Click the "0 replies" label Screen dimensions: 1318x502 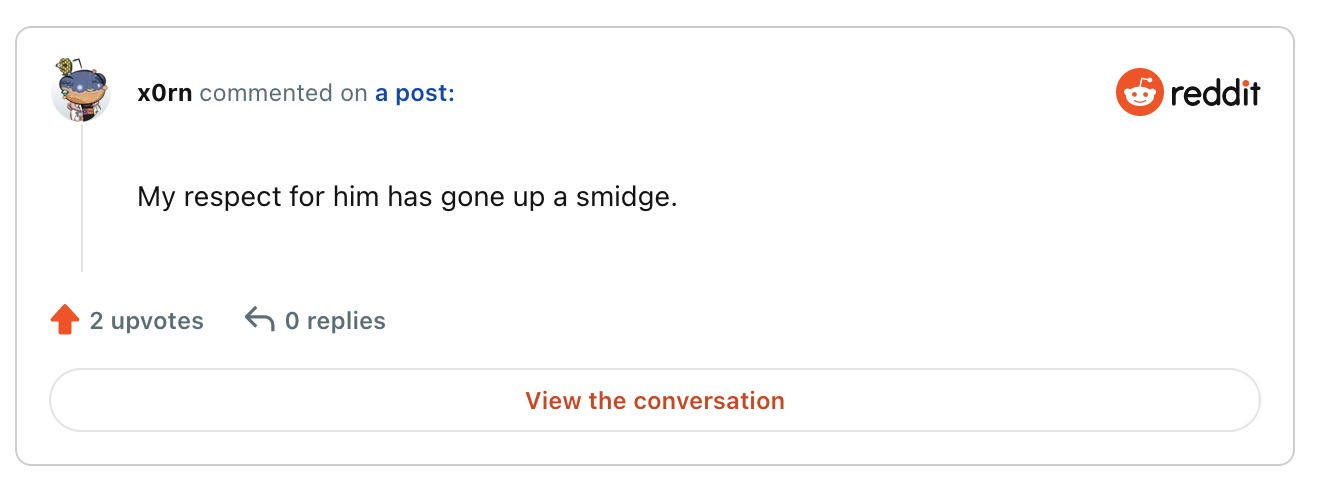click(x=335, y=321)
